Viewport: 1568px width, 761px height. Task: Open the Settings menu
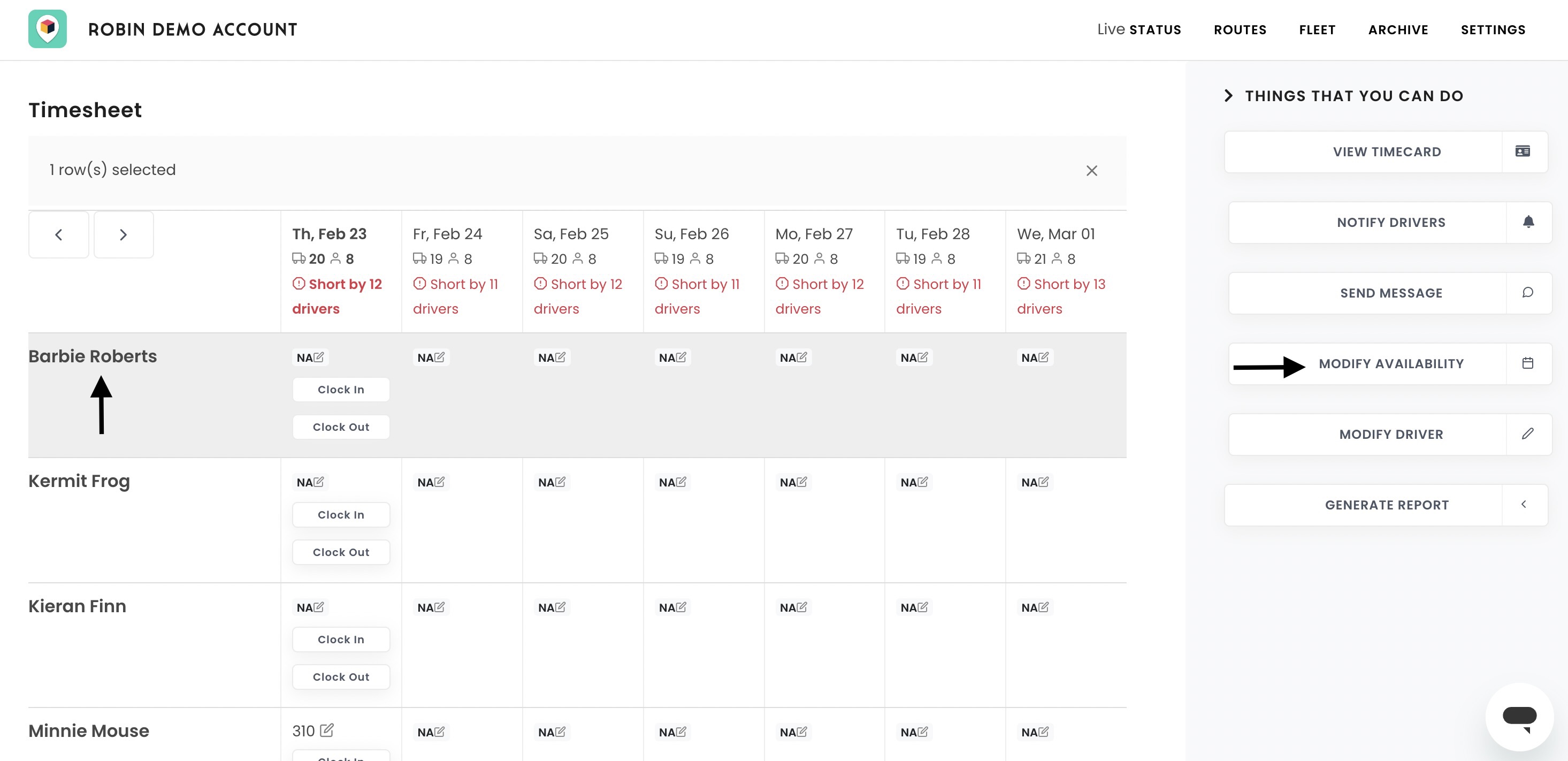pyautogui.click(x=1493, y=29)
